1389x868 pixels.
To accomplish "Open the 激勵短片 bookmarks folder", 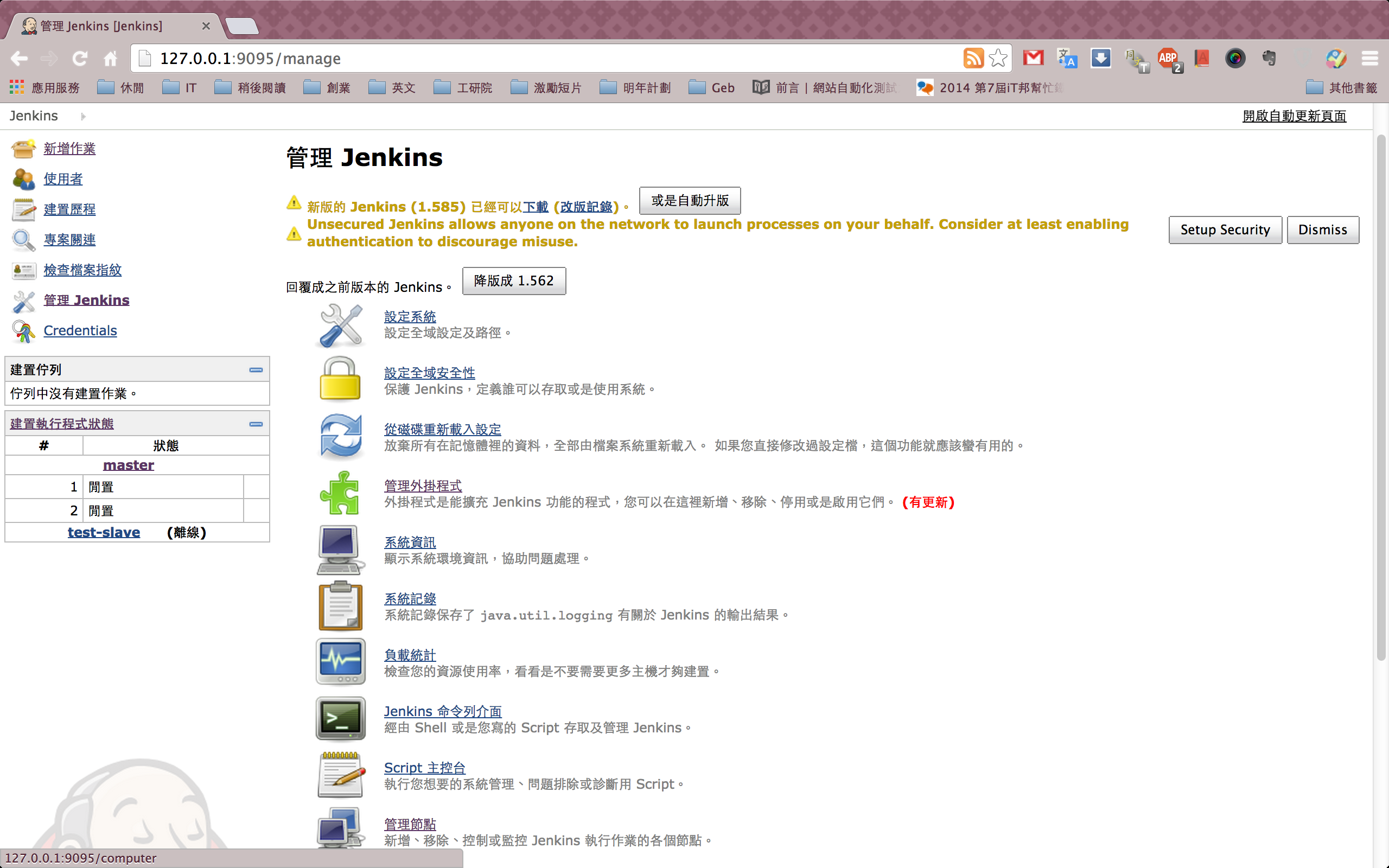I will click(546, 88).
